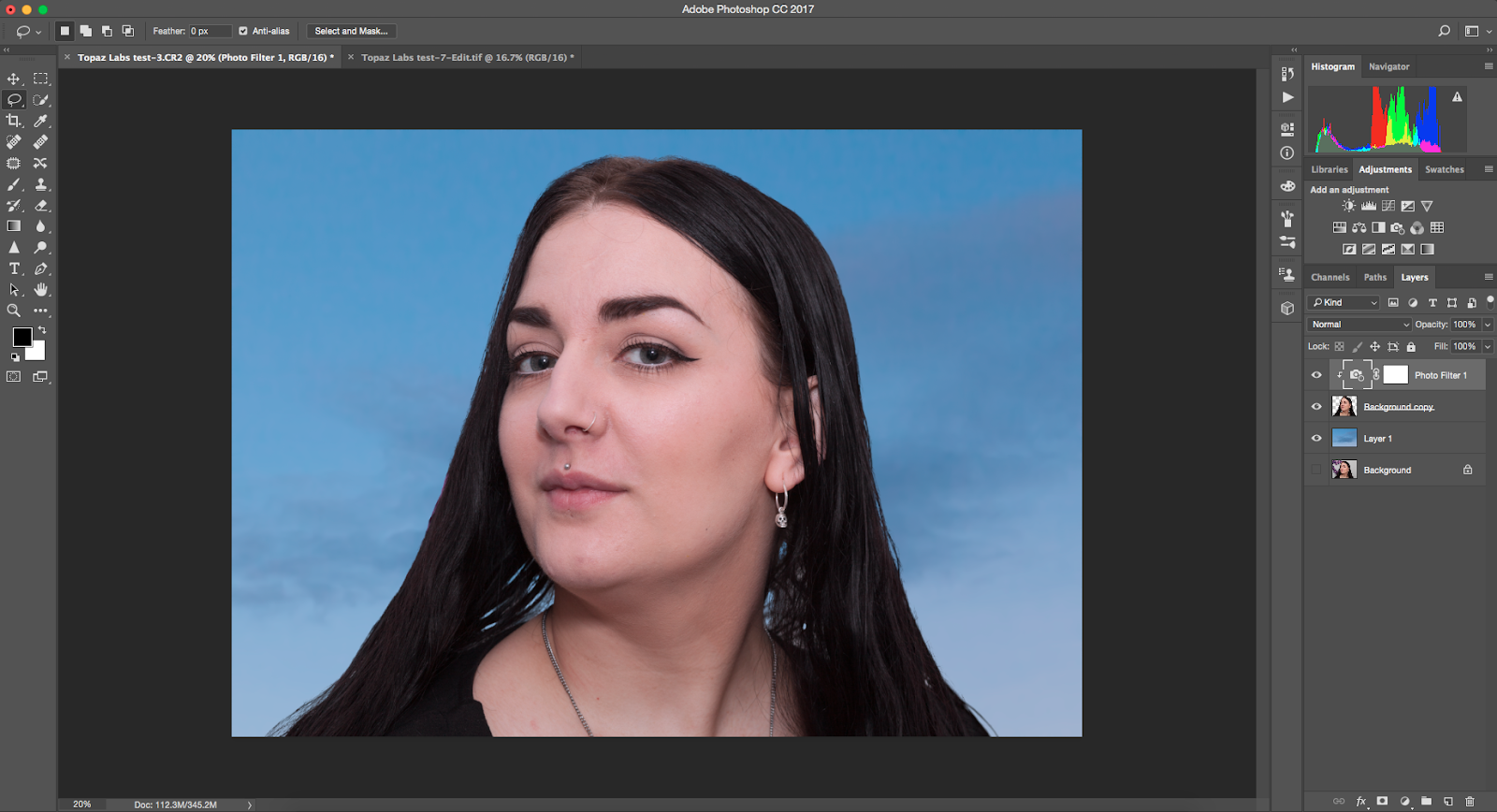1497x812 pixels.
Task: Open the Normal blend mode dropdown
Action: pyautogui.click(x=1359, y=325)
